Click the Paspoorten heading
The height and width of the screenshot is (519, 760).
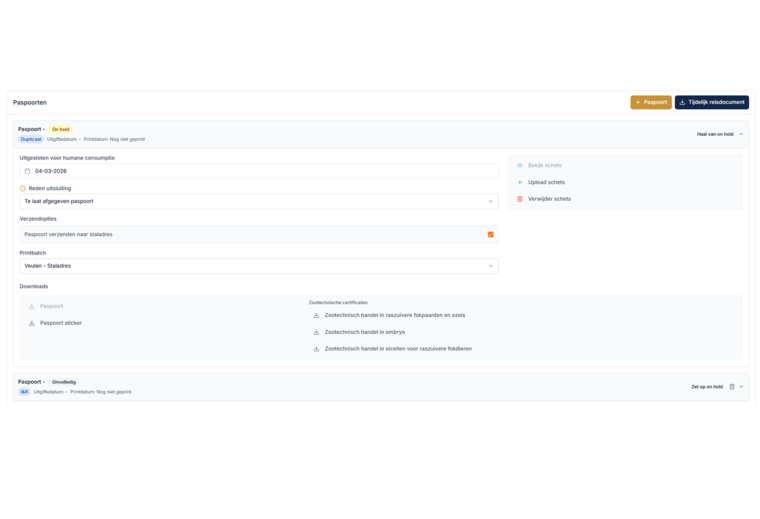coord(30,103)
